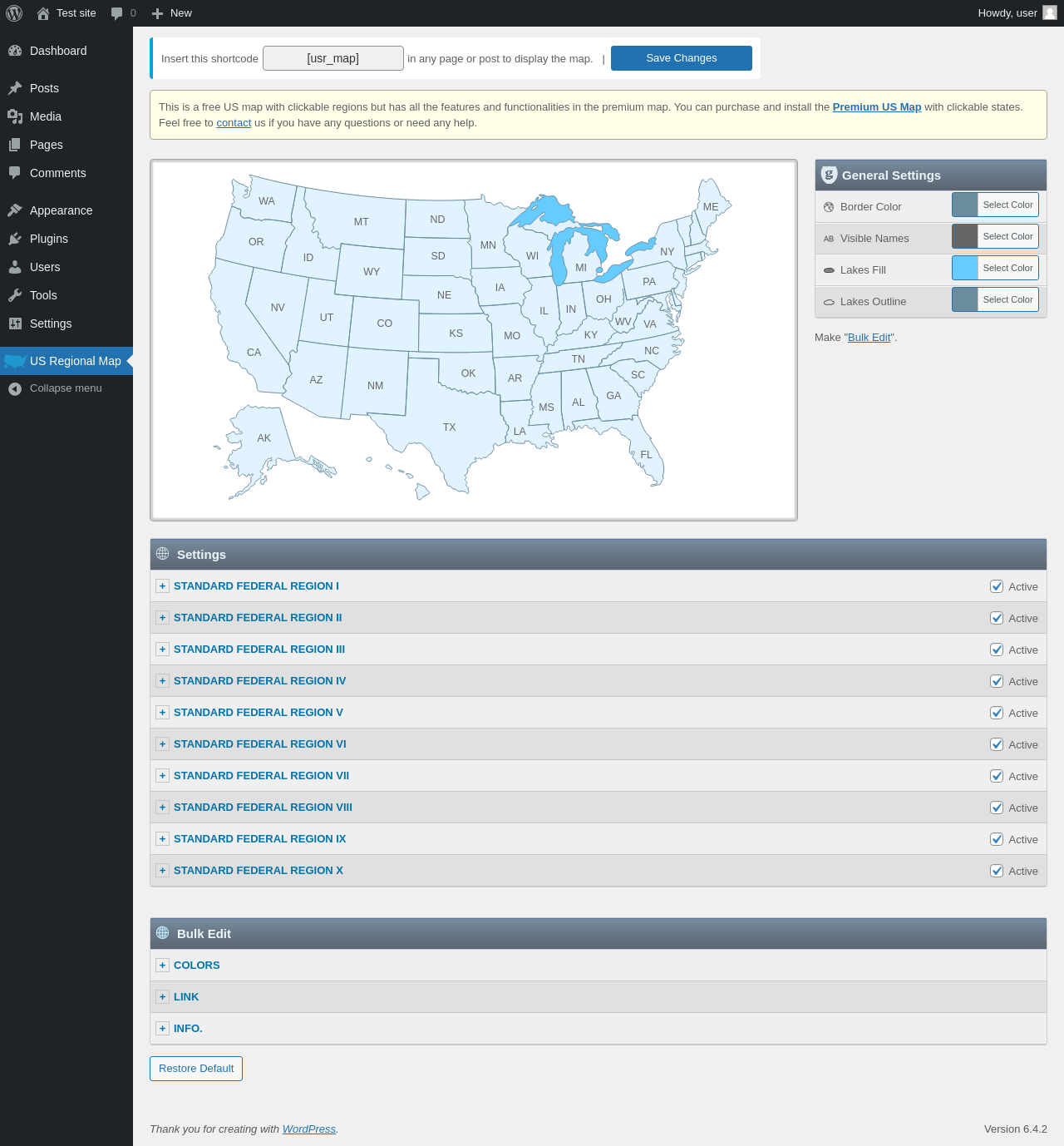Expand Standard Federal Region VI plus button
This screenshot has width=1064, height=1146.
click(x=163, y=744)
